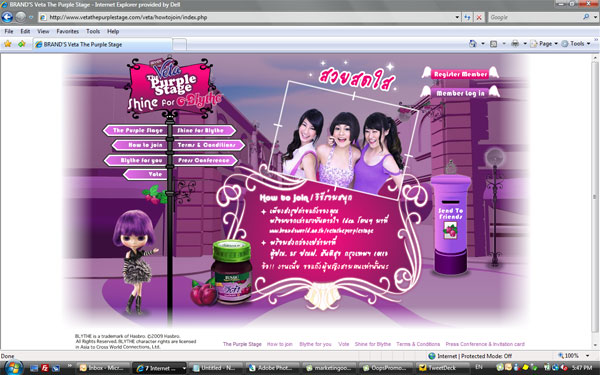Click the address bar URL field
Viewport: 600px width, 375px height.
click(245, 17)
